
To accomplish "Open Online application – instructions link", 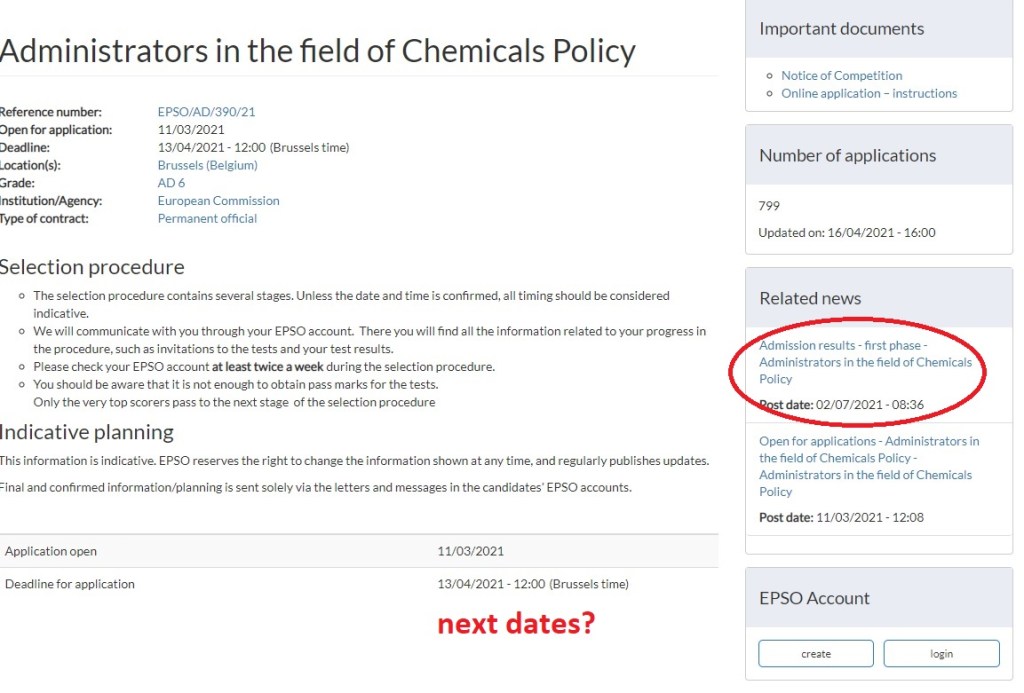I will point(868,93).
